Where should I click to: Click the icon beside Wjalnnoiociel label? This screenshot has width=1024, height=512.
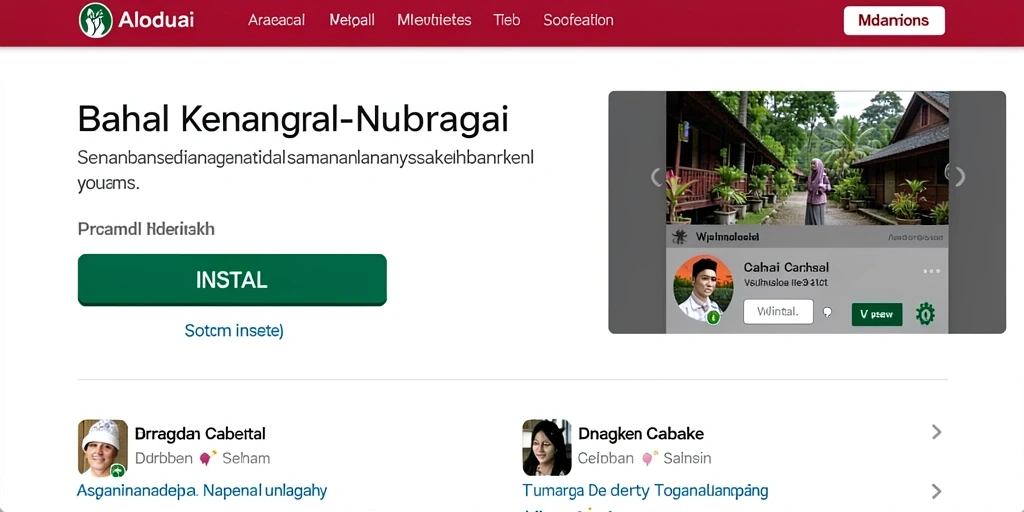click(679, 237)
